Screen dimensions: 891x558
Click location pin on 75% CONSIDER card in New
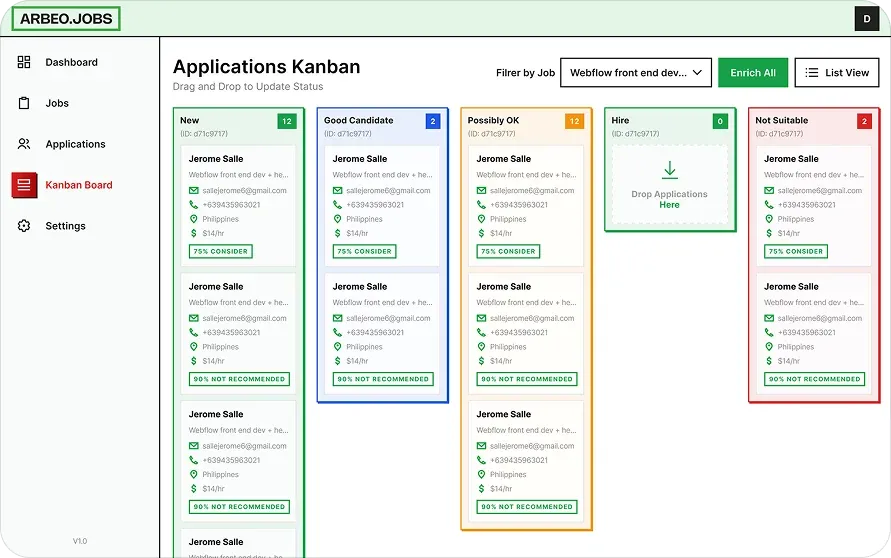pyautogui.click(x=194, y=219)
